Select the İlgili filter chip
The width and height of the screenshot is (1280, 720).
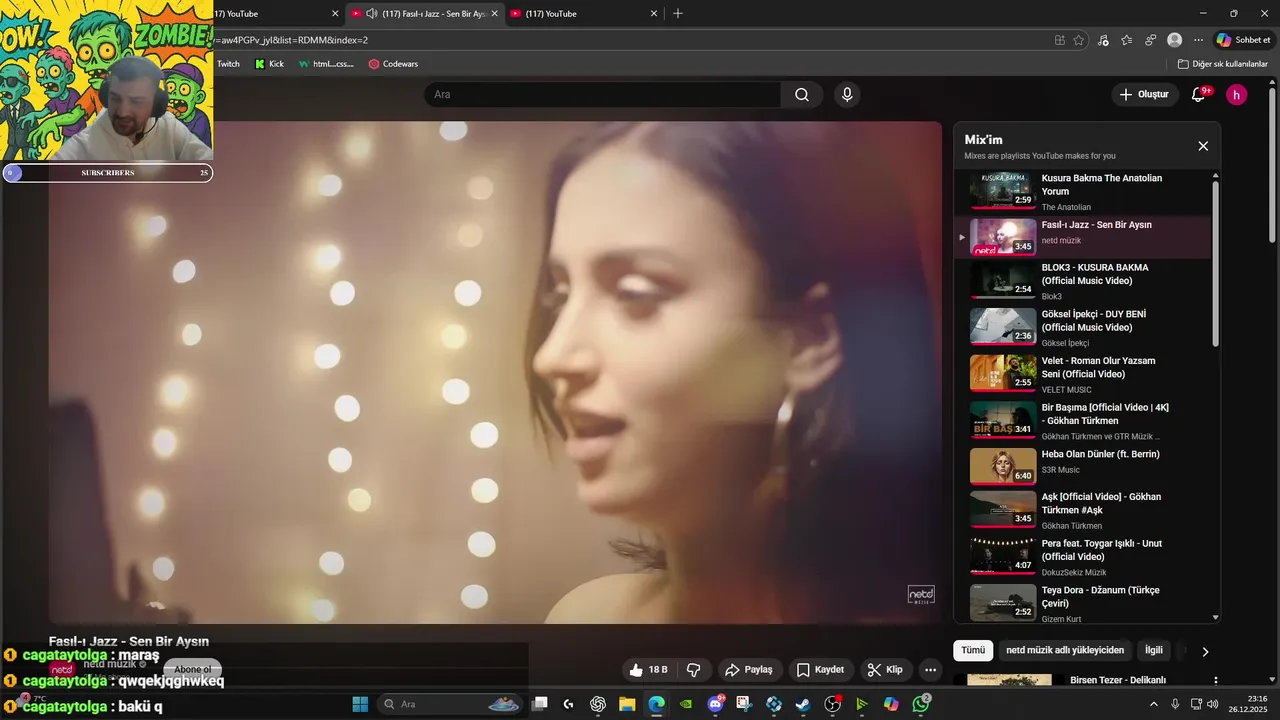click(1154, 650)
